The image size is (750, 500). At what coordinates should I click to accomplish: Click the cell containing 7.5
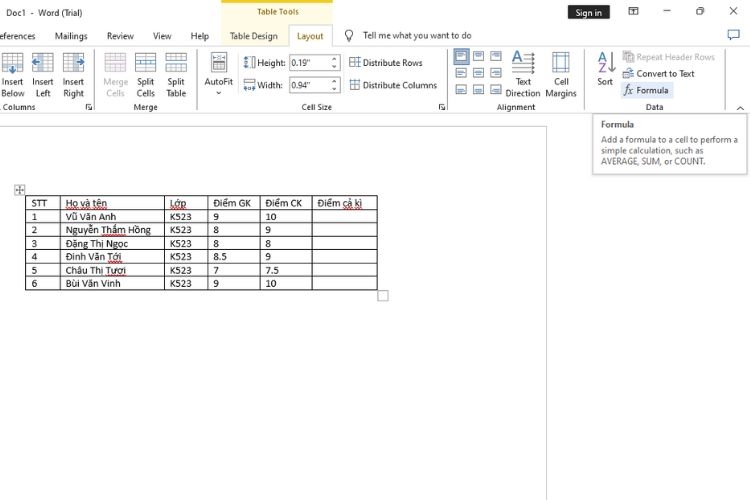coord(286,270)
